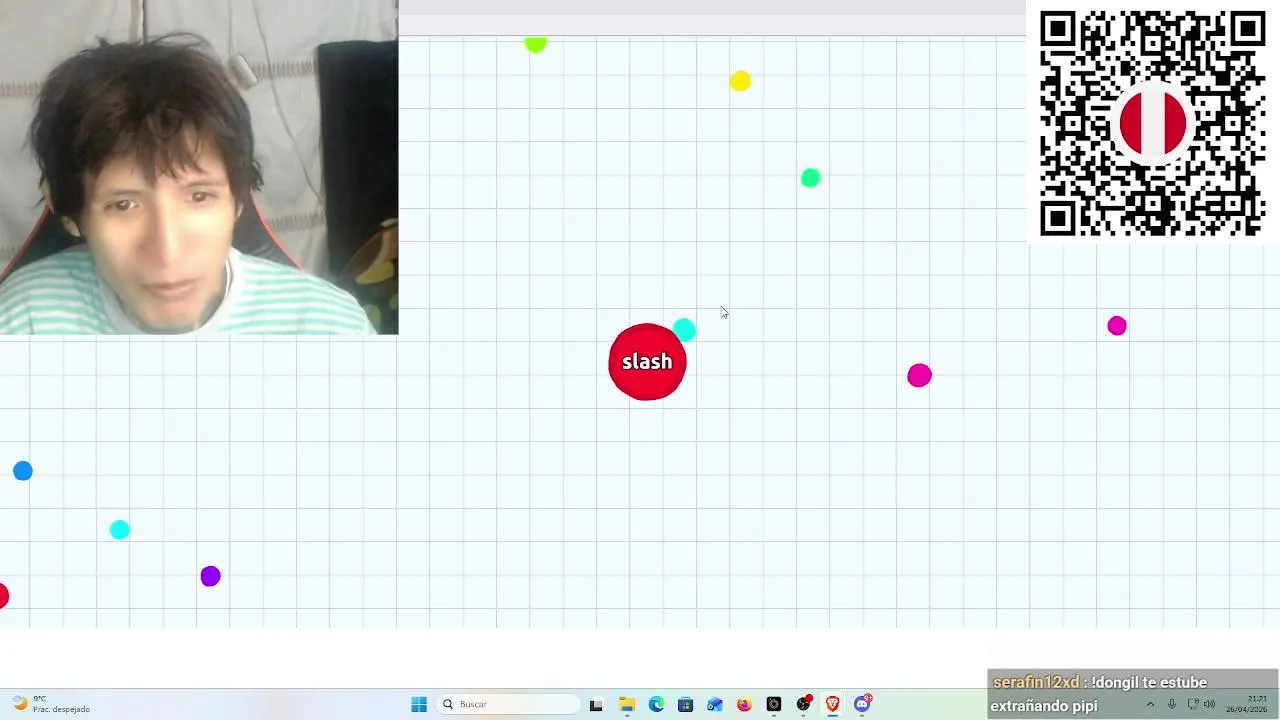This screenshot has height=720, width=1280.
Task: Click the QR code with Peru flag
Action: click(x=1153, y=123)
